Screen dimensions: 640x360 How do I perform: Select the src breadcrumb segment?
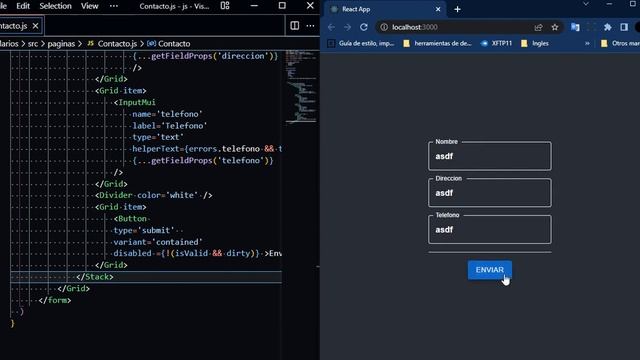pos(33,44)
